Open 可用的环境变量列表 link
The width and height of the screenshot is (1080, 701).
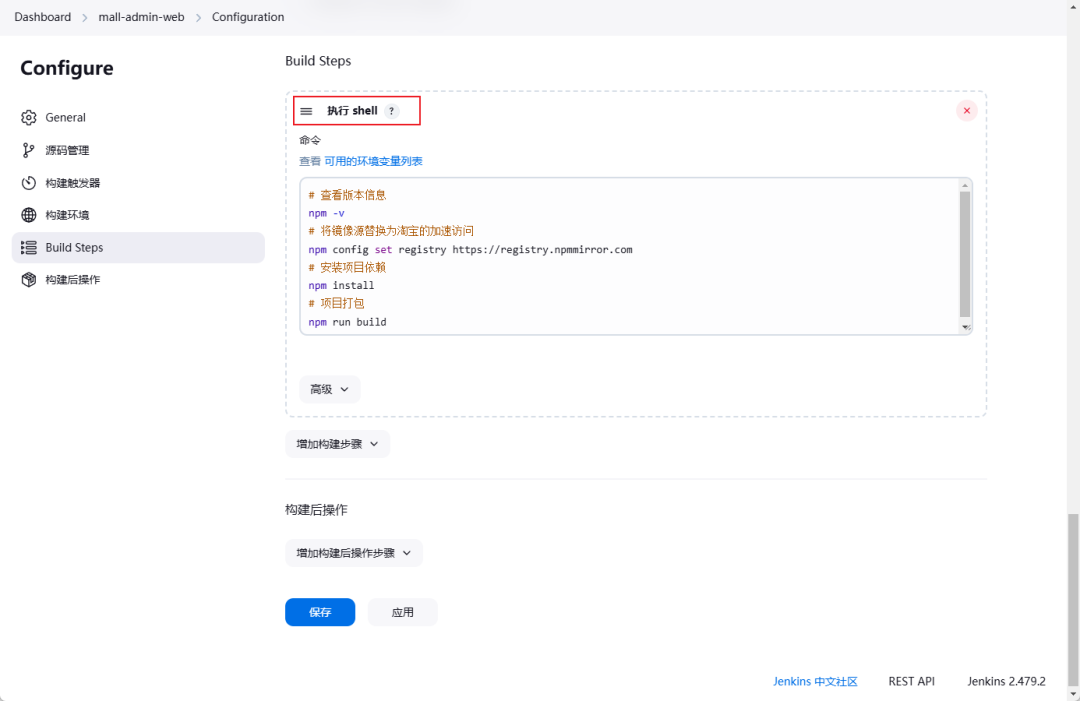click(373, 161)
